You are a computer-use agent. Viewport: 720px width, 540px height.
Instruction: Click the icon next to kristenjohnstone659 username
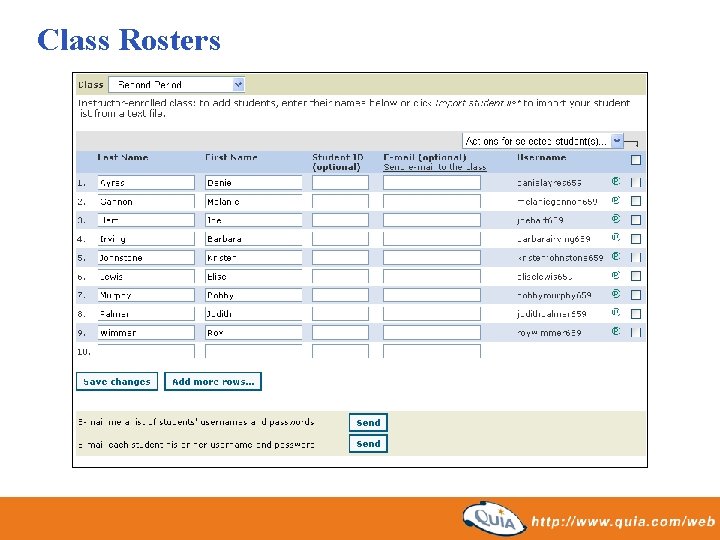616,256
